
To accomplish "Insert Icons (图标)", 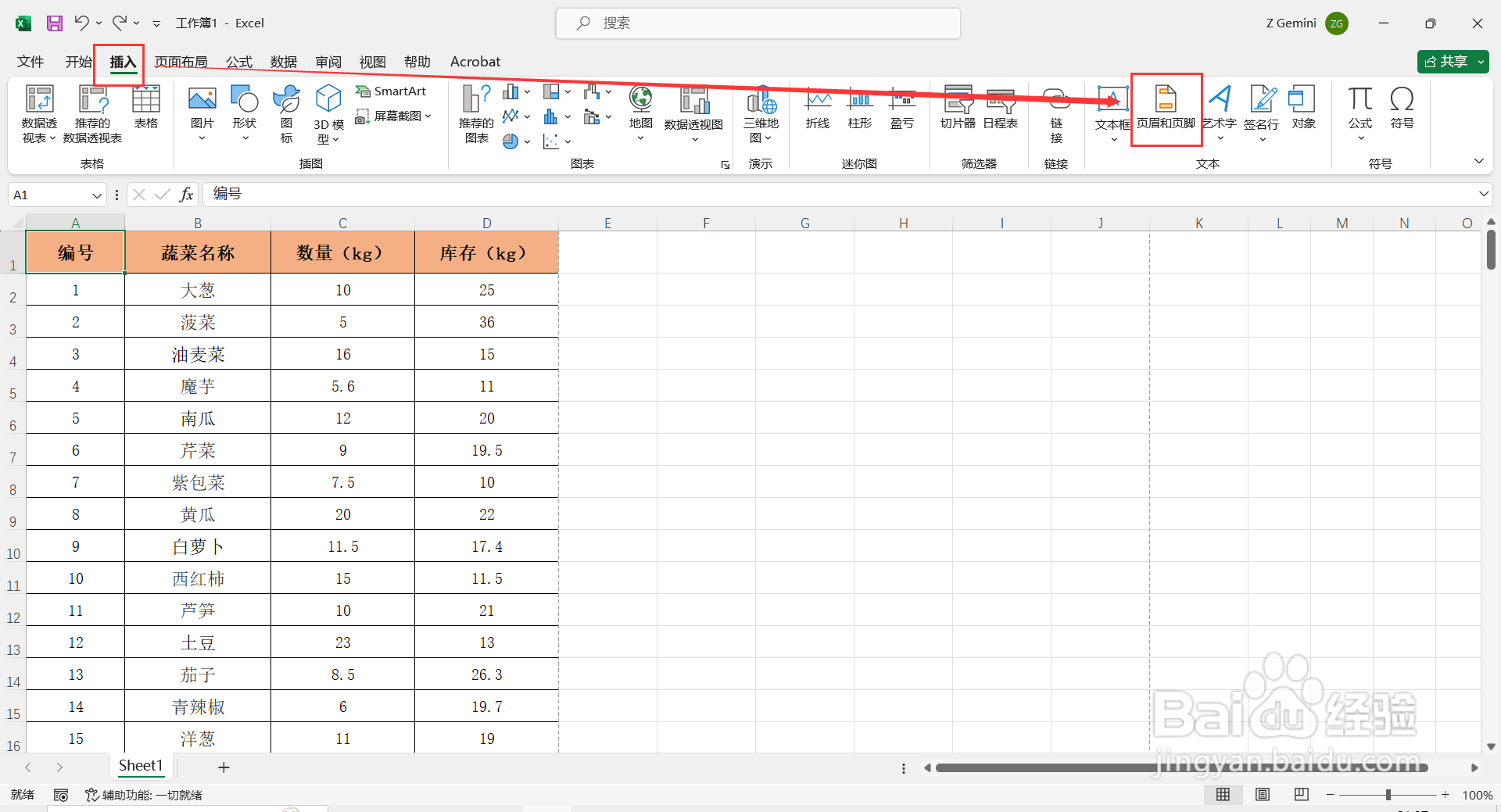I will pyautogui.click(x=287, y=114).
